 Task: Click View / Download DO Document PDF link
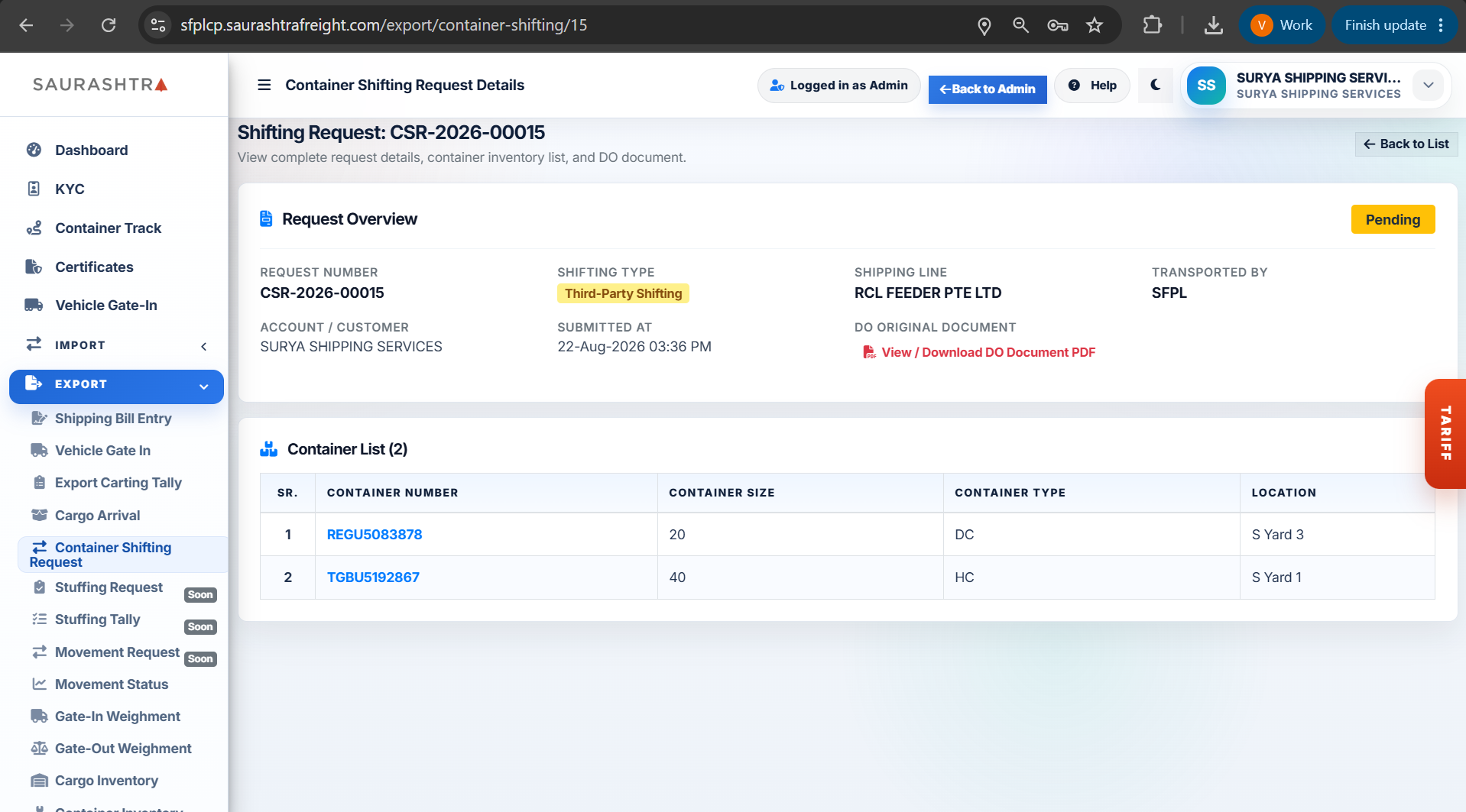click(x=979, y=352)
